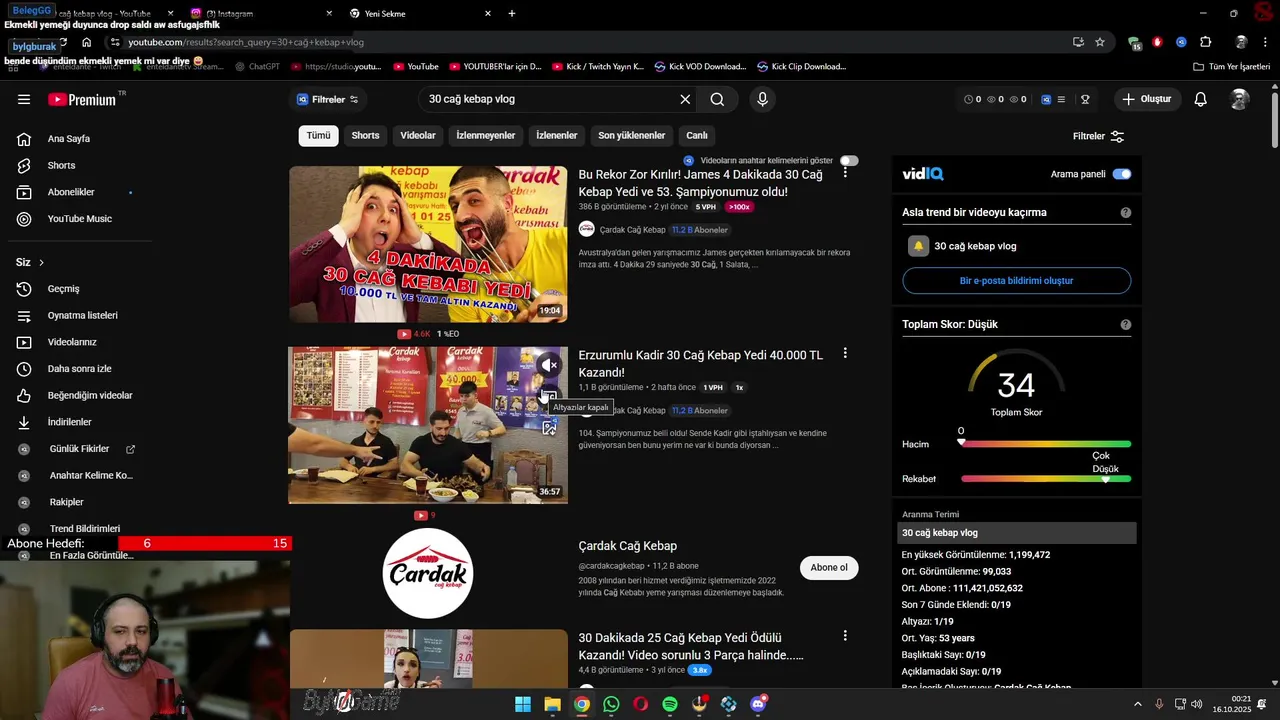Screen dimensions: 1280x720
Task: Open the new tab plus button
Action: click(x=512, y=14)
